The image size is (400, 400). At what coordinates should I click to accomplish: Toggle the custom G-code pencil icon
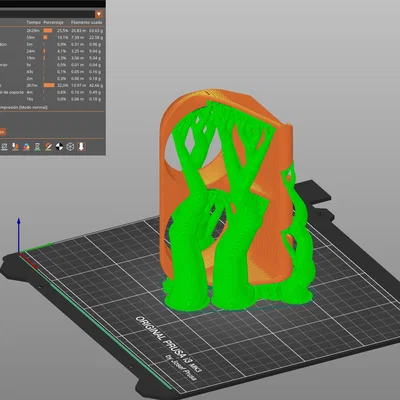click(48, 147)
